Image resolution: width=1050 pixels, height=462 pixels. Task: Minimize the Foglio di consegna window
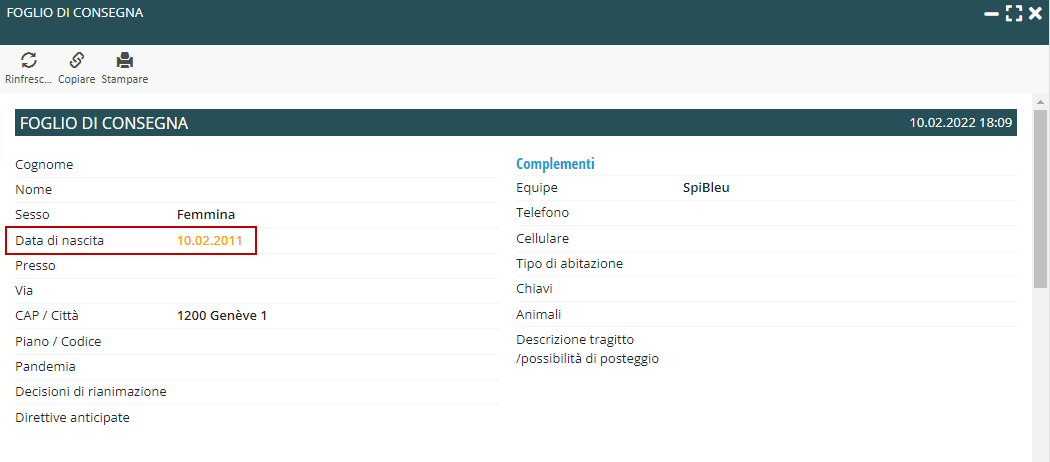click(x=991, y=14)
